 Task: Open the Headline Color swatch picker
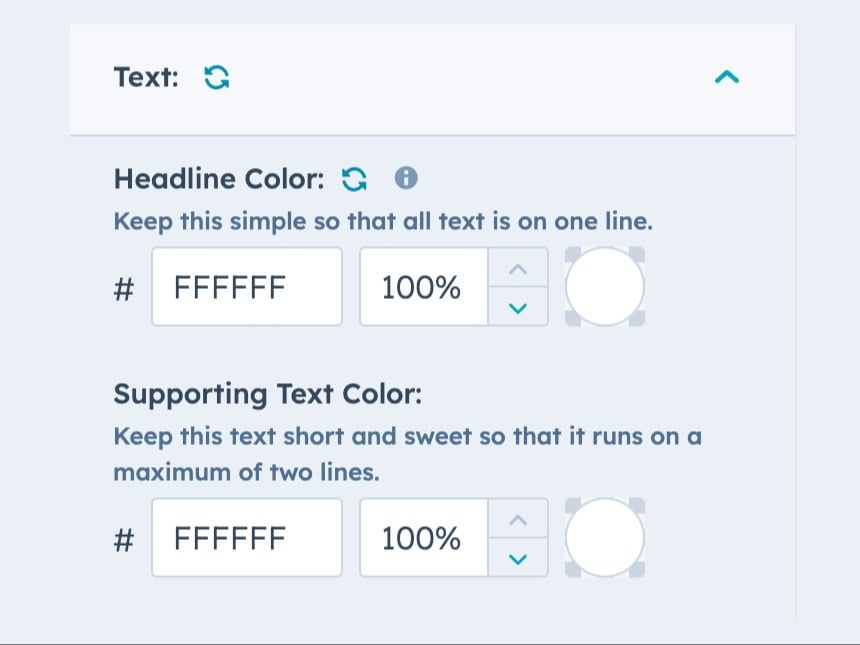tap(604, 287)
